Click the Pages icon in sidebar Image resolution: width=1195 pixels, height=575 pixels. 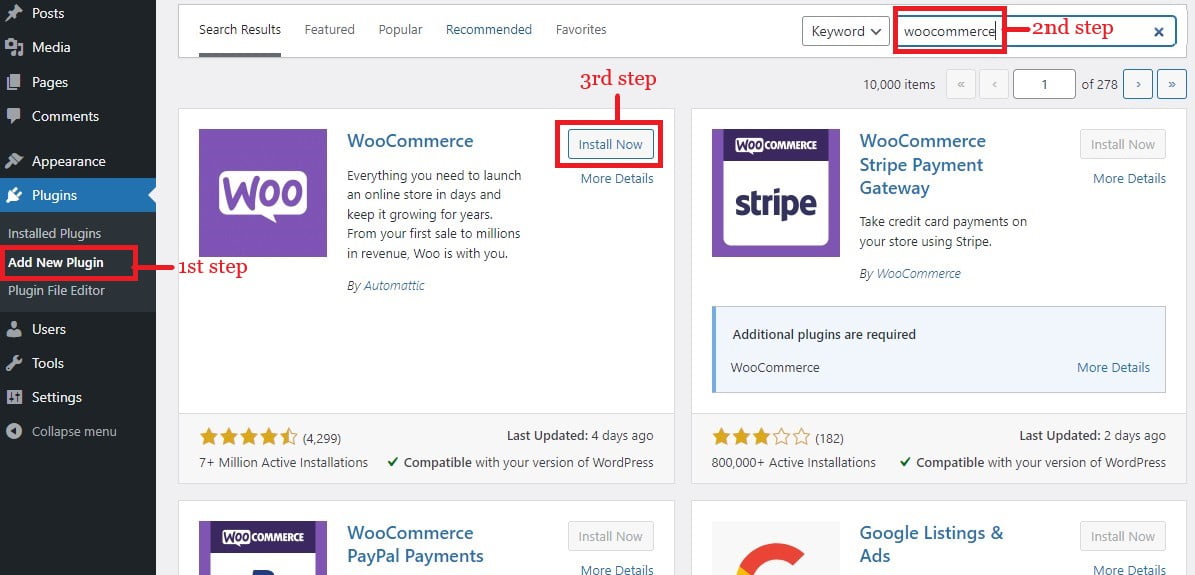click(14, 82)
